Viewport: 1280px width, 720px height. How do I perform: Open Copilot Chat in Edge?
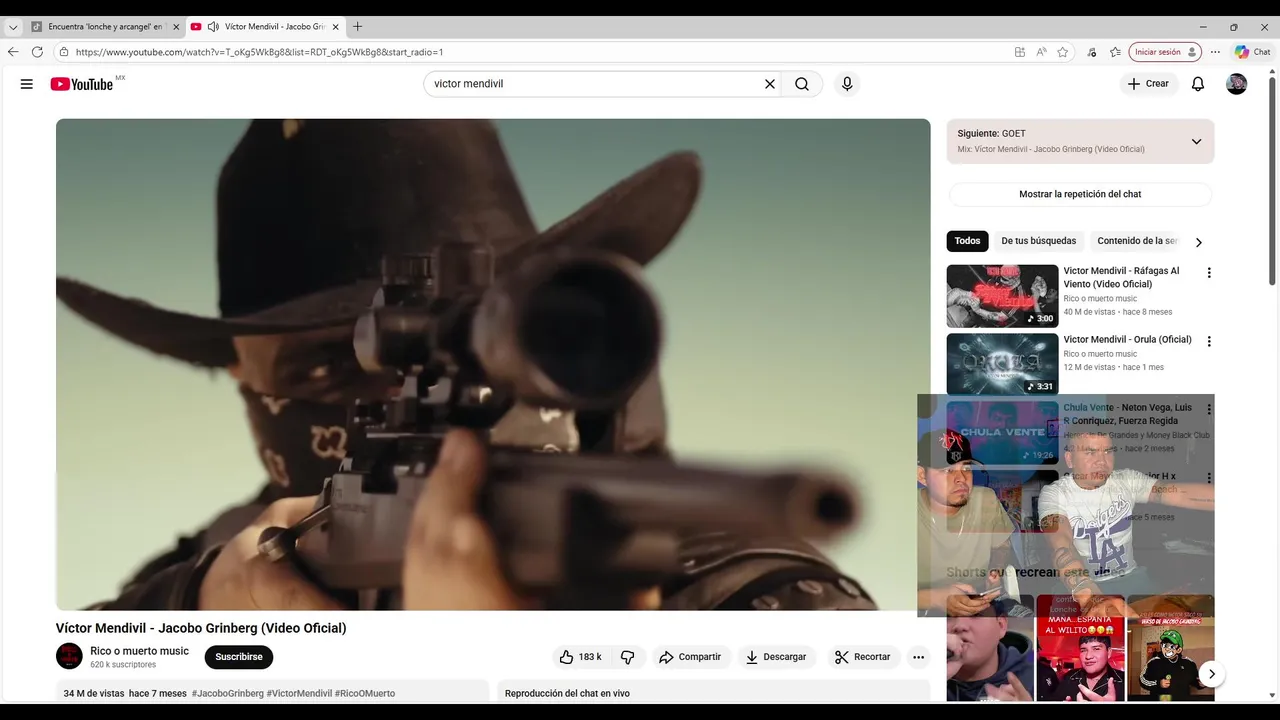[x=1253, y=52]
